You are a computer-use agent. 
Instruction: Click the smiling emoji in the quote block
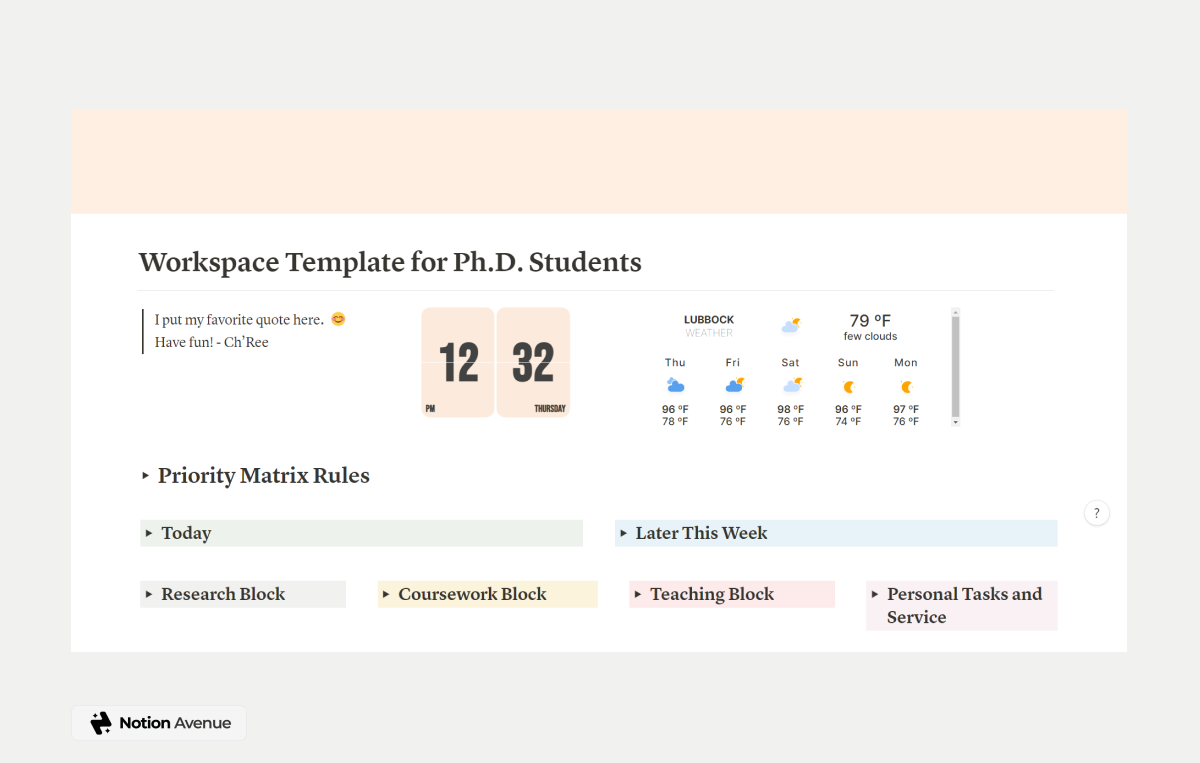pos(337,318)
